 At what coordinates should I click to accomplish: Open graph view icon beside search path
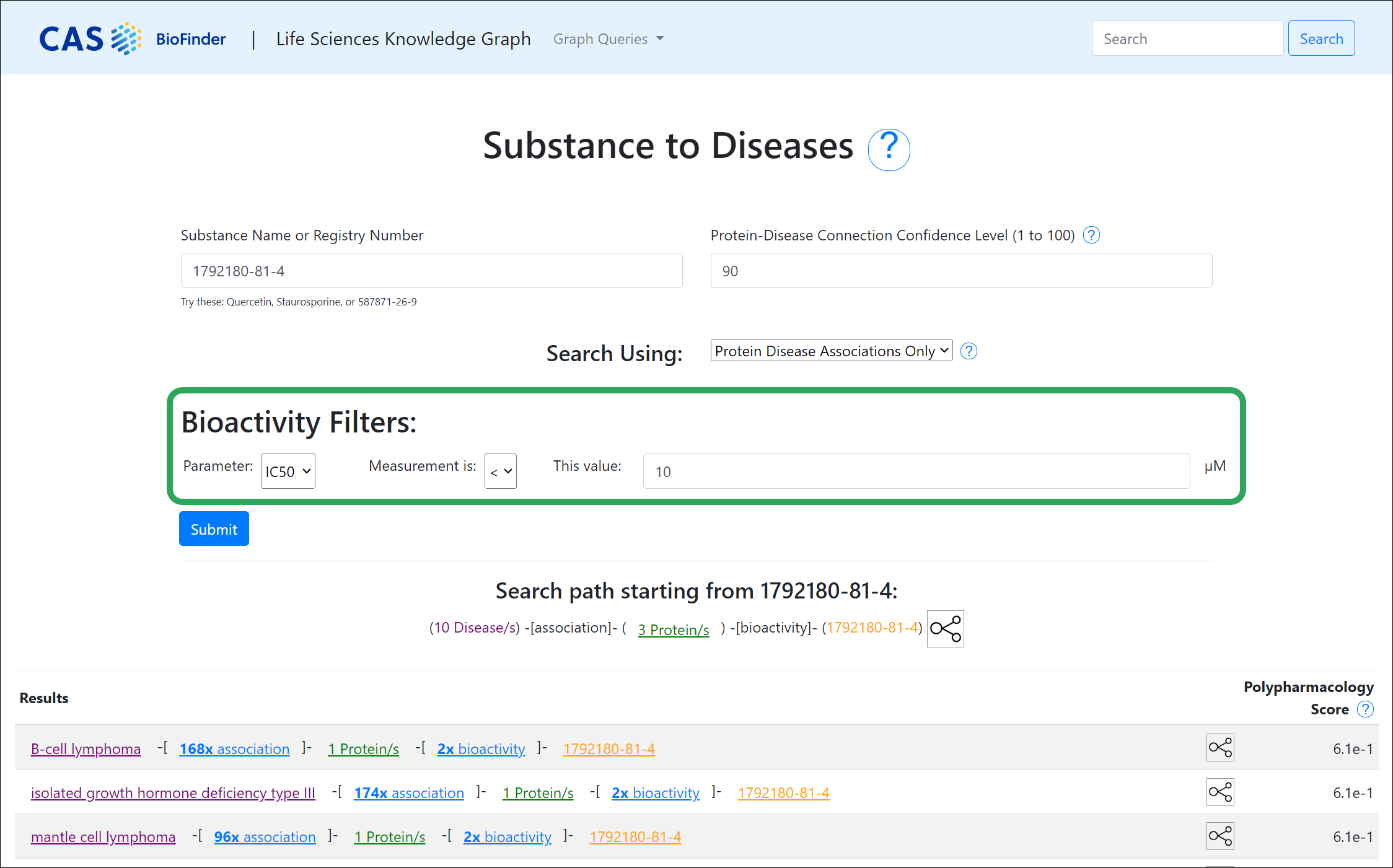[x=945, y=629]
